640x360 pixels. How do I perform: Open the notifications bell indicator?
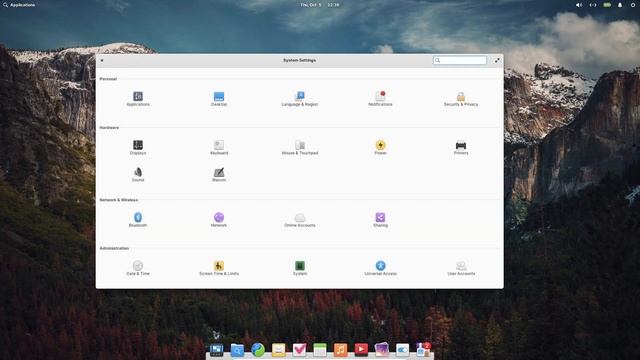620,5
